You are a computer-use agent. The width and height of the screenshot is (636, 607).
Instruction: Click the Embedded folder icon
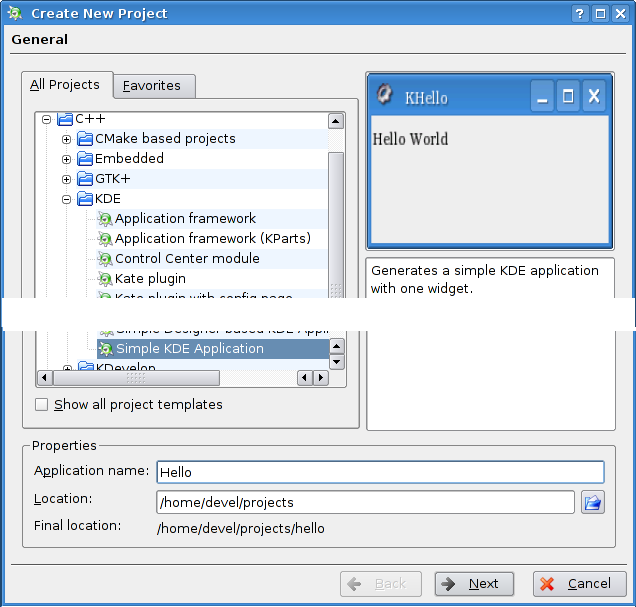point(85,159)
